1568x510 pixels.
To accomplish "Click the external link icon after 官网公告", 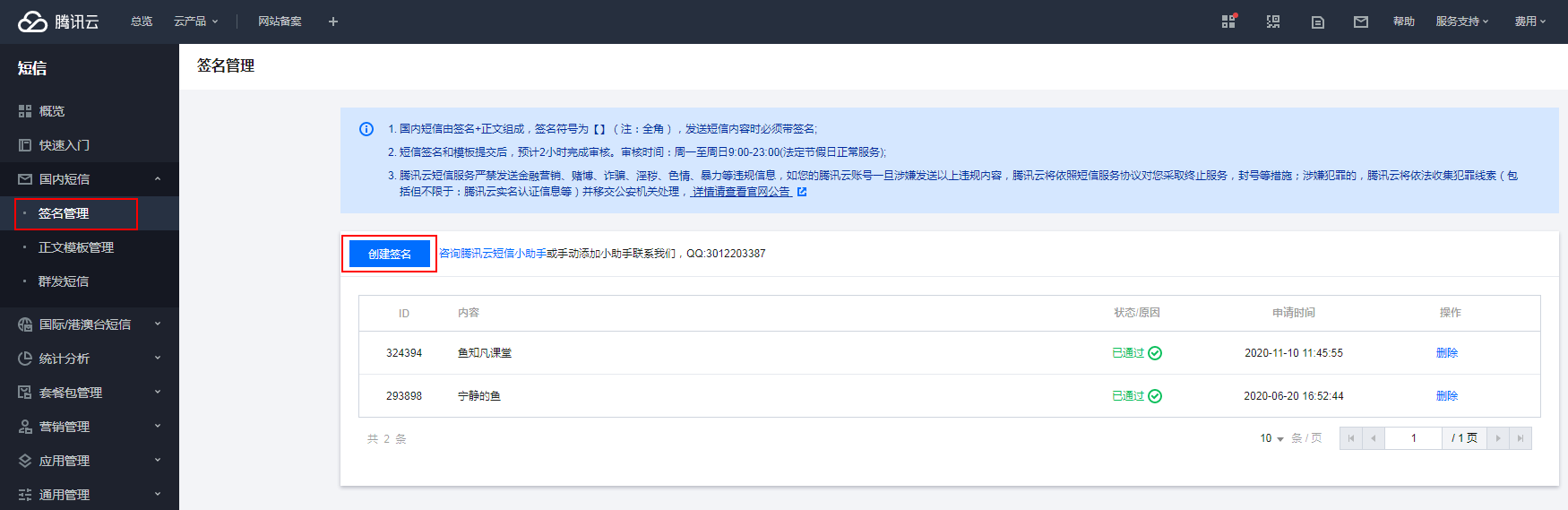I will click(802, 192).
